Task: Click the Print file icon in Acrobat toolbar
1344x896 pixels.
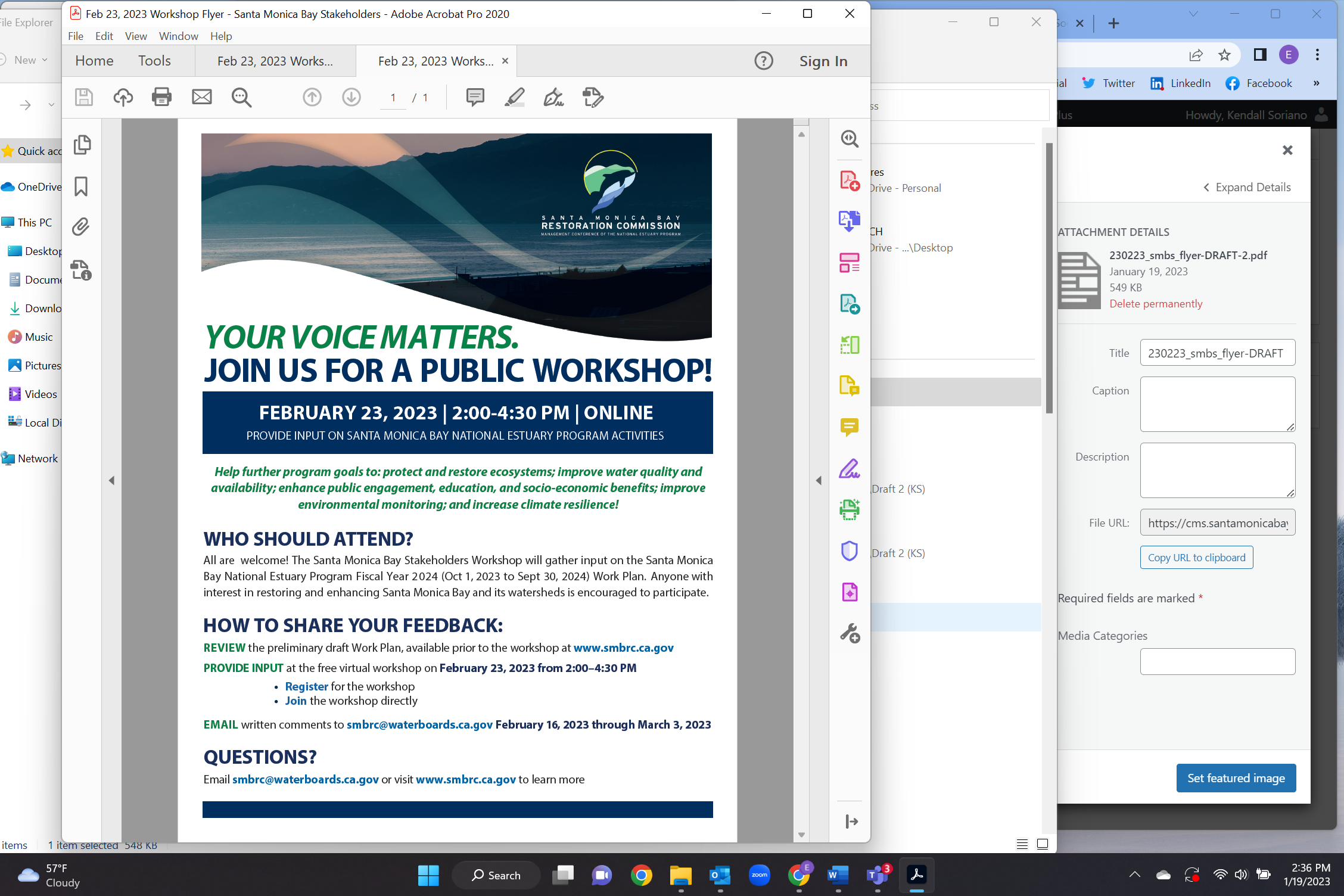Action: pyautogui.click(x=161, y=97)
